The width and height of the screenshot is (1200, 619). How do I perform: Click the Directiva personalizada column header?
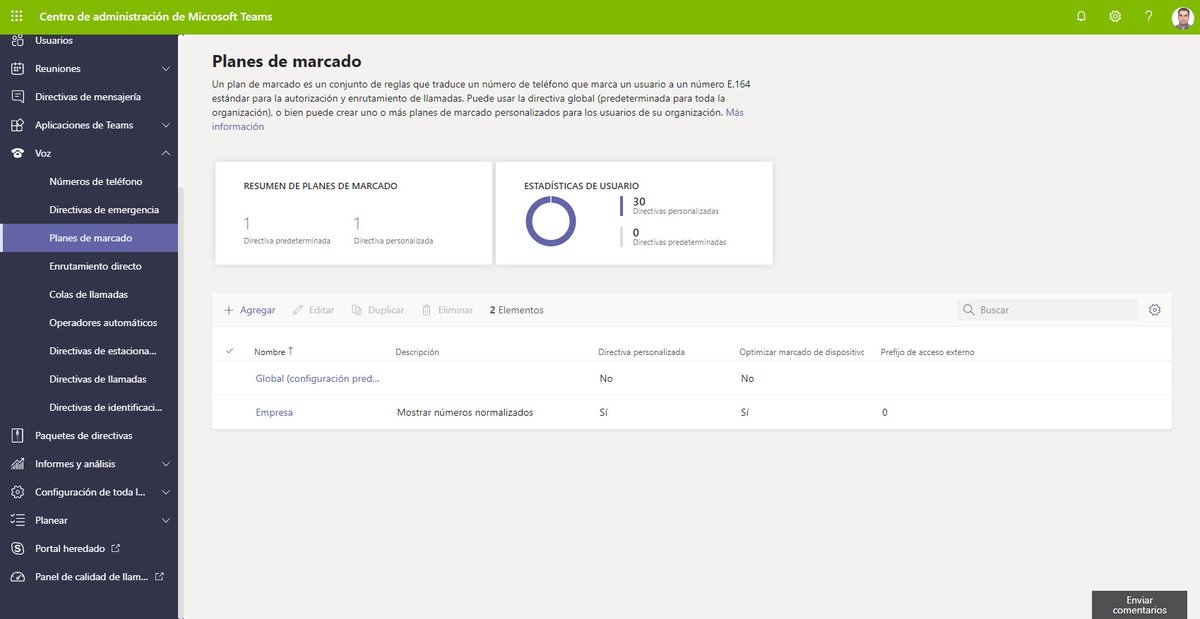641,352
